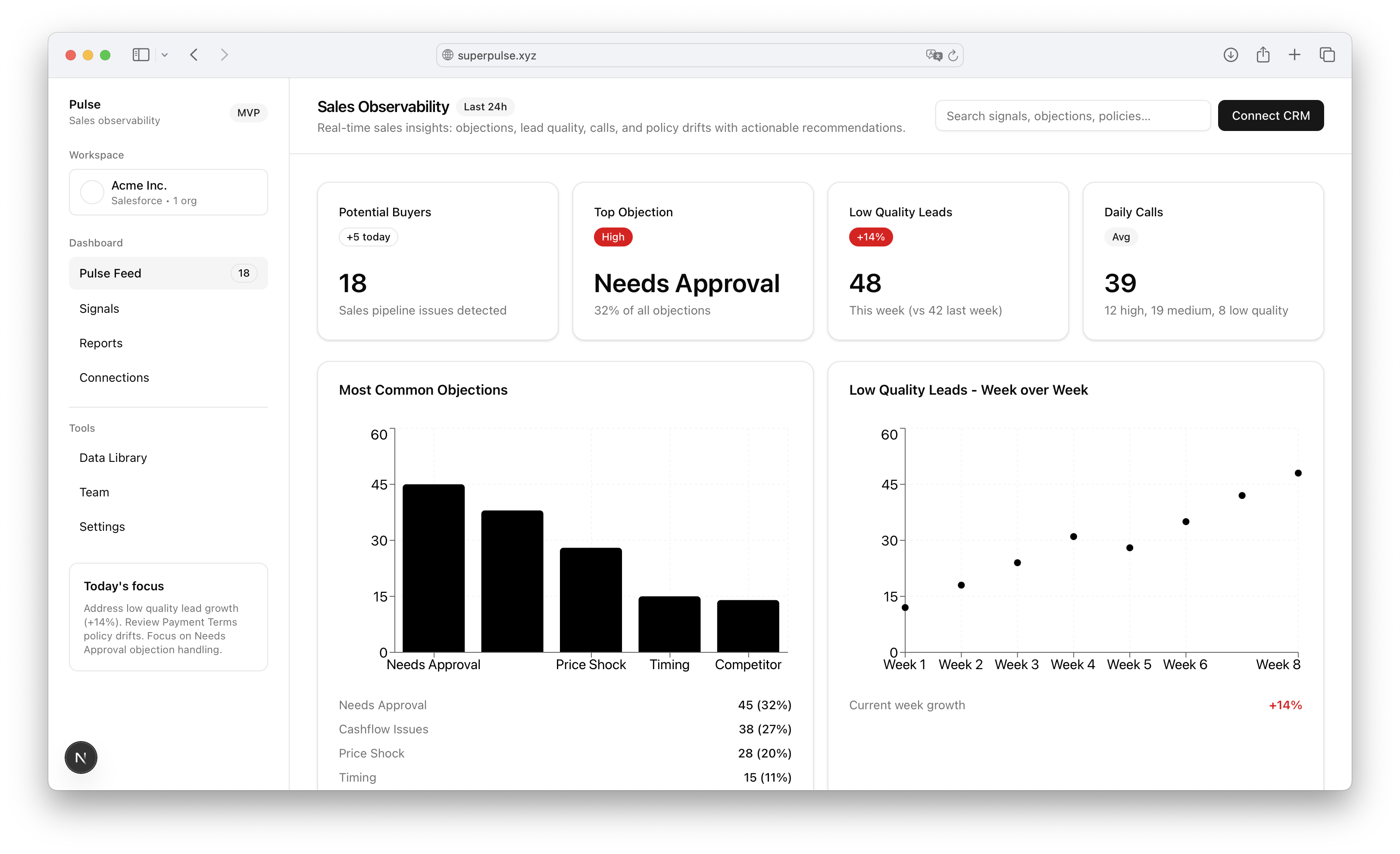Click the Next.js N badge icon

point(81,757)
